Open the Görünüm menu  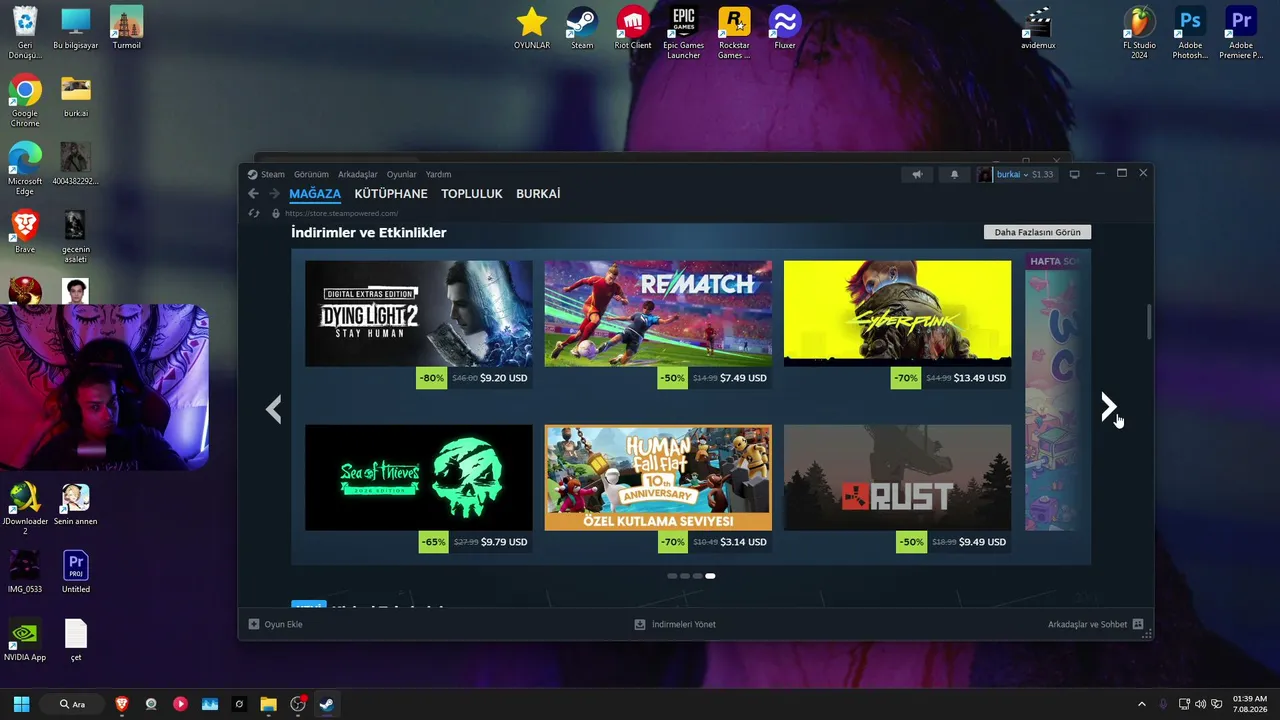311,174
